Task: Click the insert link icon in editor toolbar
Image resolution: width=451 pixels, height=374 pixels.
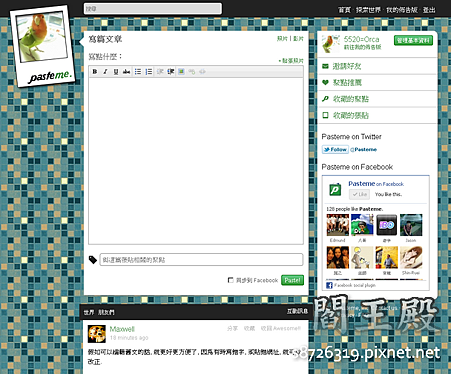Action: (x=192, y=72)
